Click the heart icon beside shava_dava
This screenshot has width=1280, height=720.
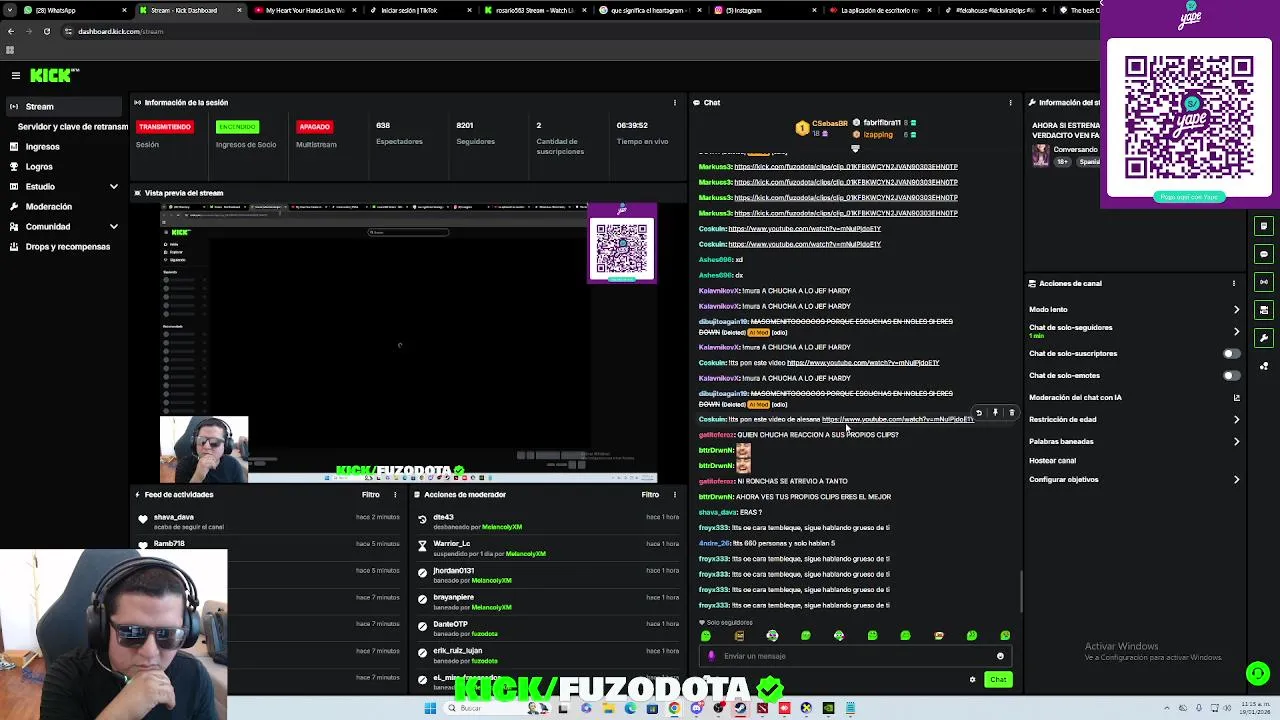pyautogui.click(x=143, y=519)
